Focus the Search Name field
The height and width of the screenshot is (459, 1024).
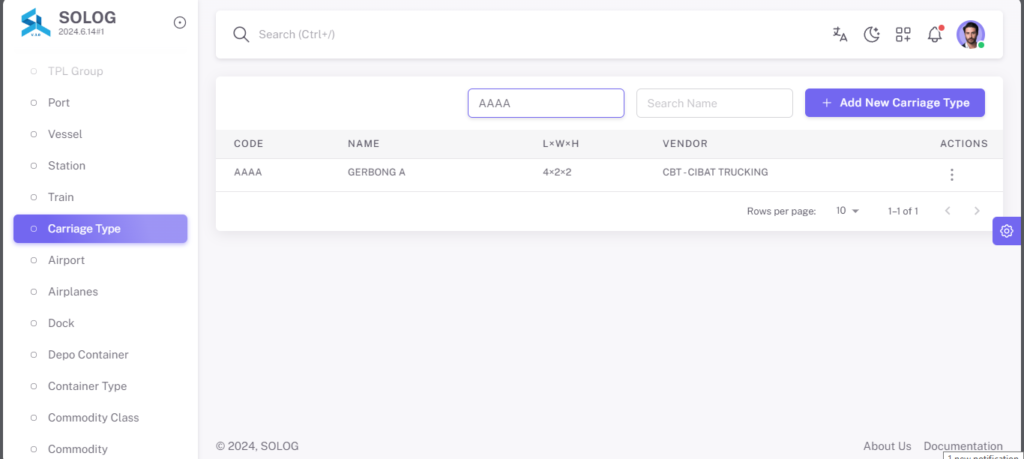pyautogui.click(x=714, y=103)
